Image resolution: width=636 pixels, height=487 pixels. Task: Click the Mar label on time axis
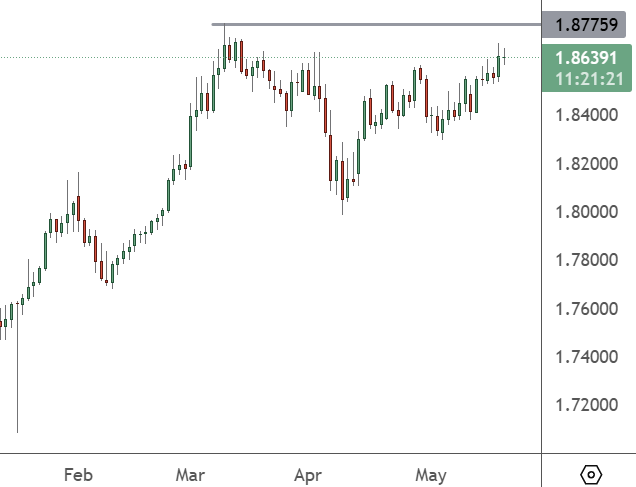pos(190,474)
